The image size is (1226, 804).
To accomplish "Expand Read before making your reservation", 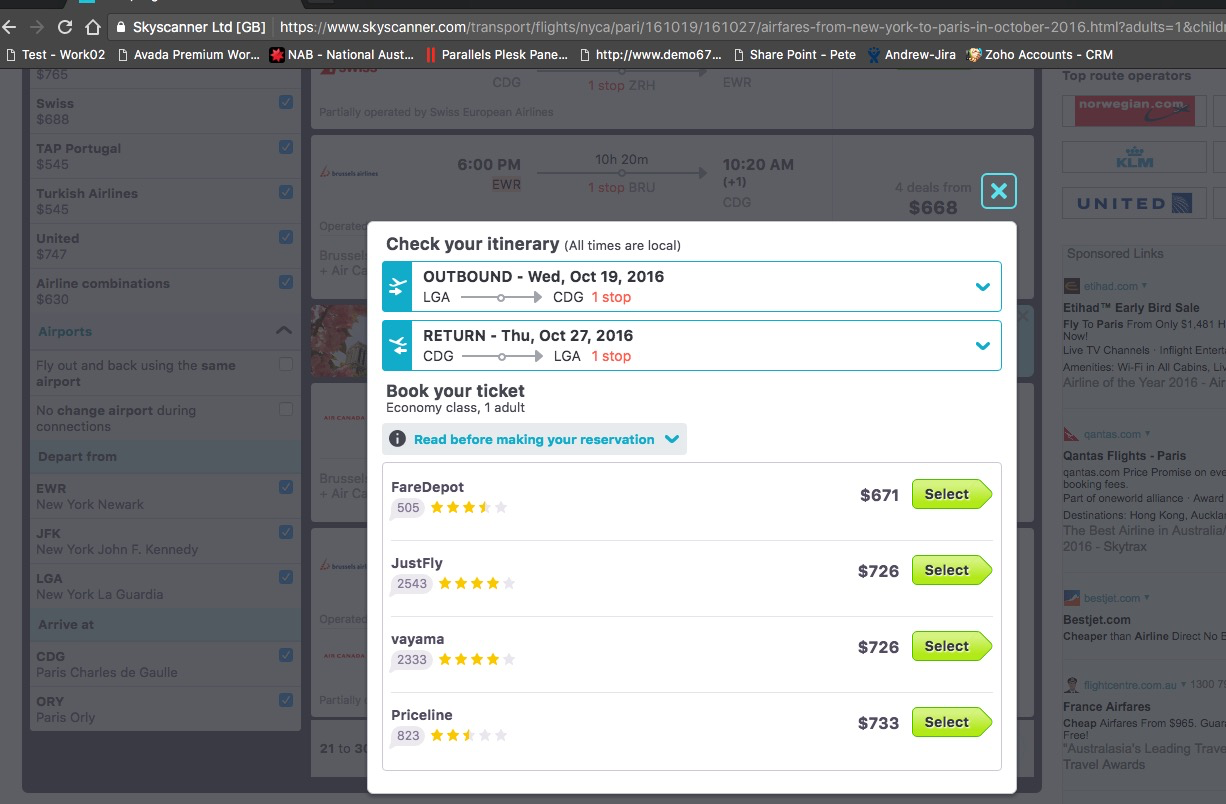I will (534, 439).
